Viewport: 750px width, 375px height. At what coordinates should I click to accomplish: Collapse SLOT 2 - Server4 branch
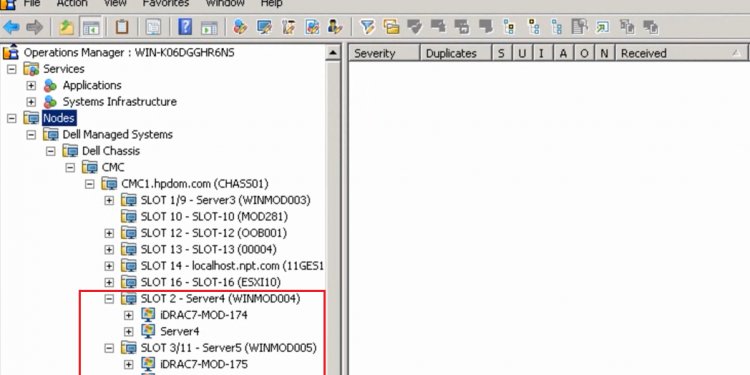(x=109, y=298)
